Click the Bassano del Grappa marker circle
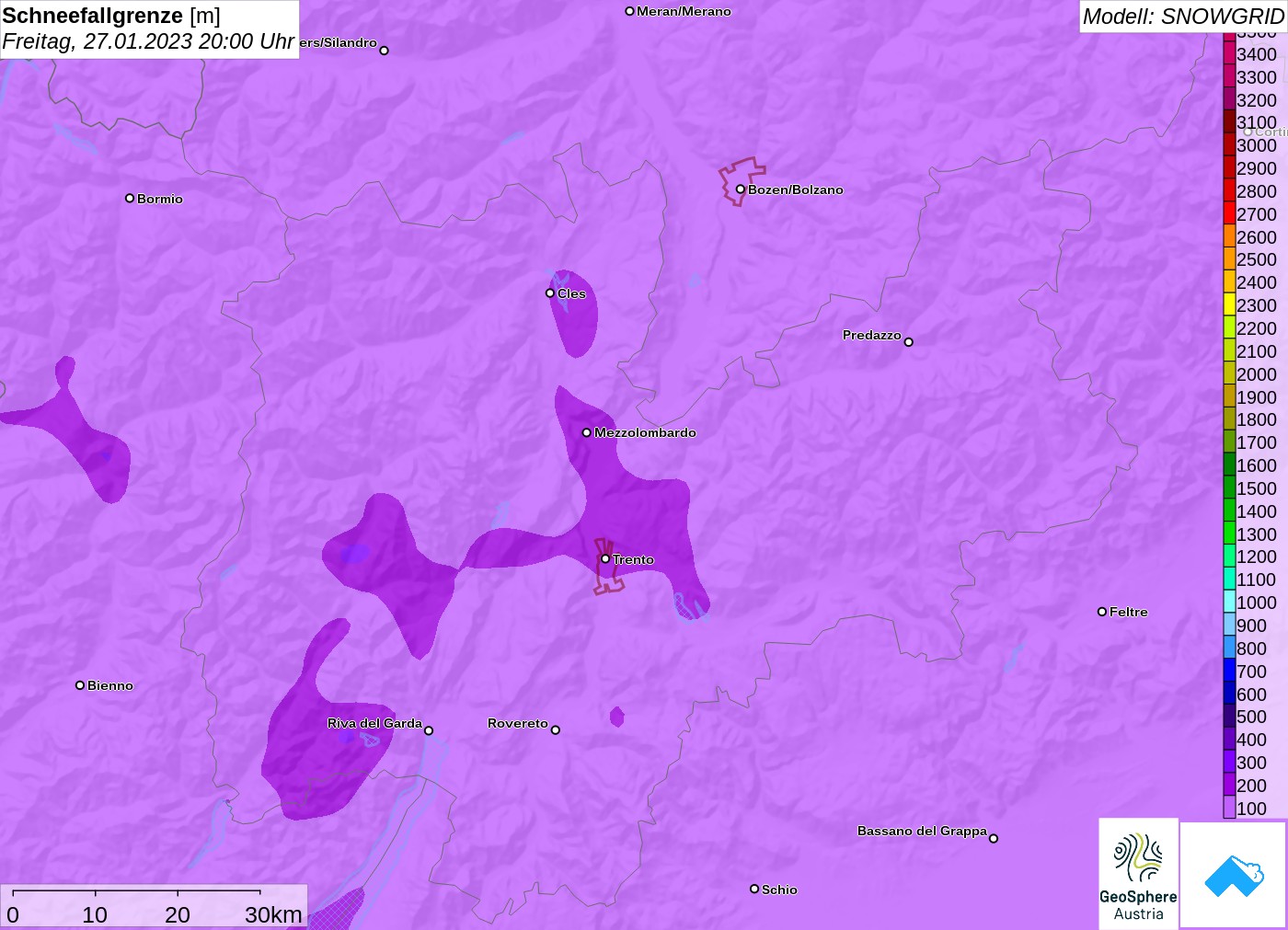 click(993, 838)
